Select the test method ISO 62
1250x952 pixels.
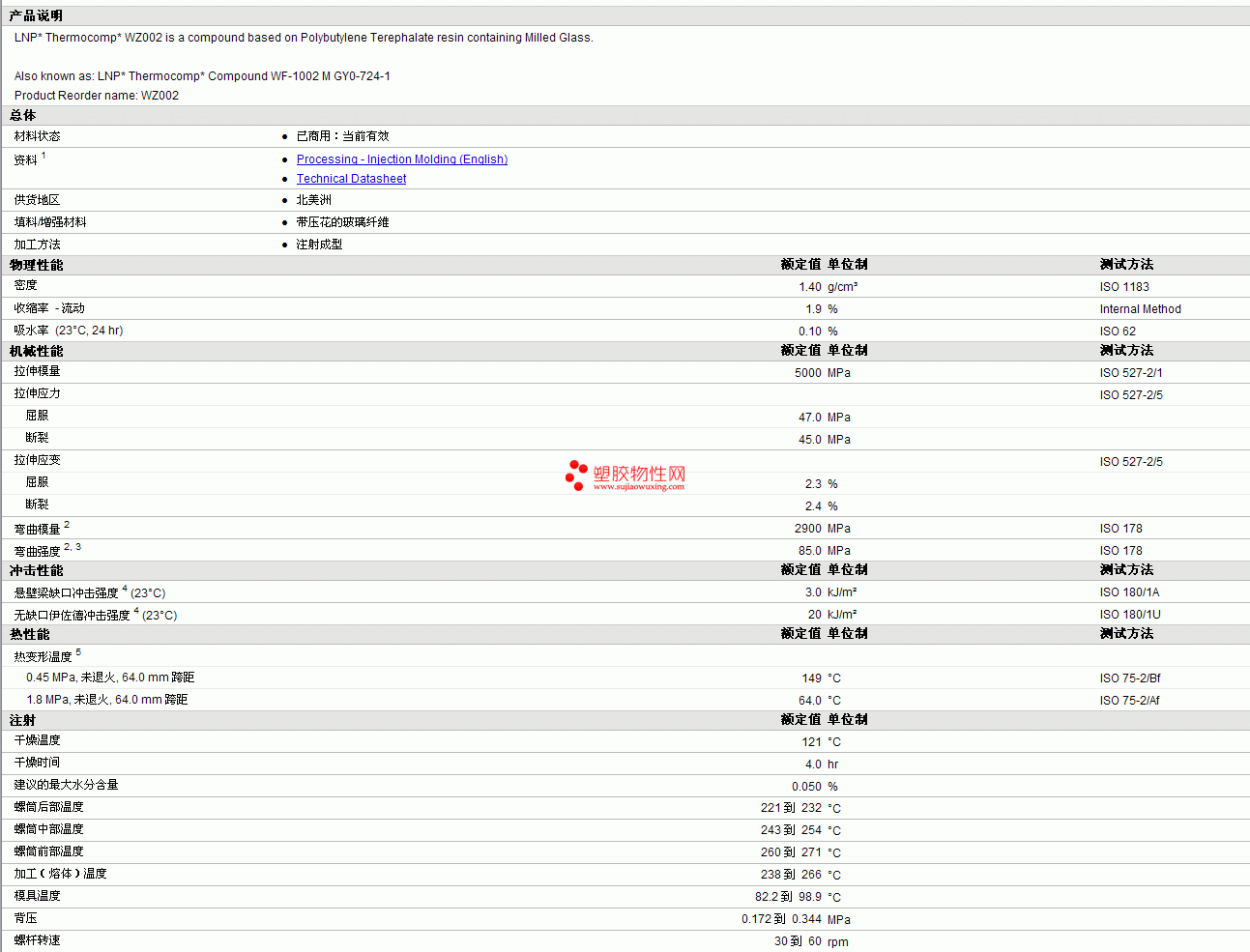(1118, 332)
